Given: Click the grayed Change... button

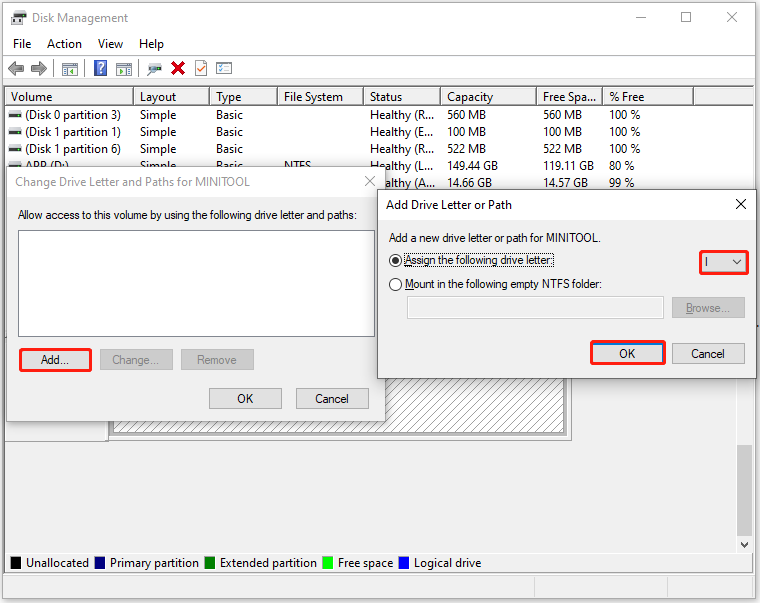Looking at the screenshot, I should point(136,360).
